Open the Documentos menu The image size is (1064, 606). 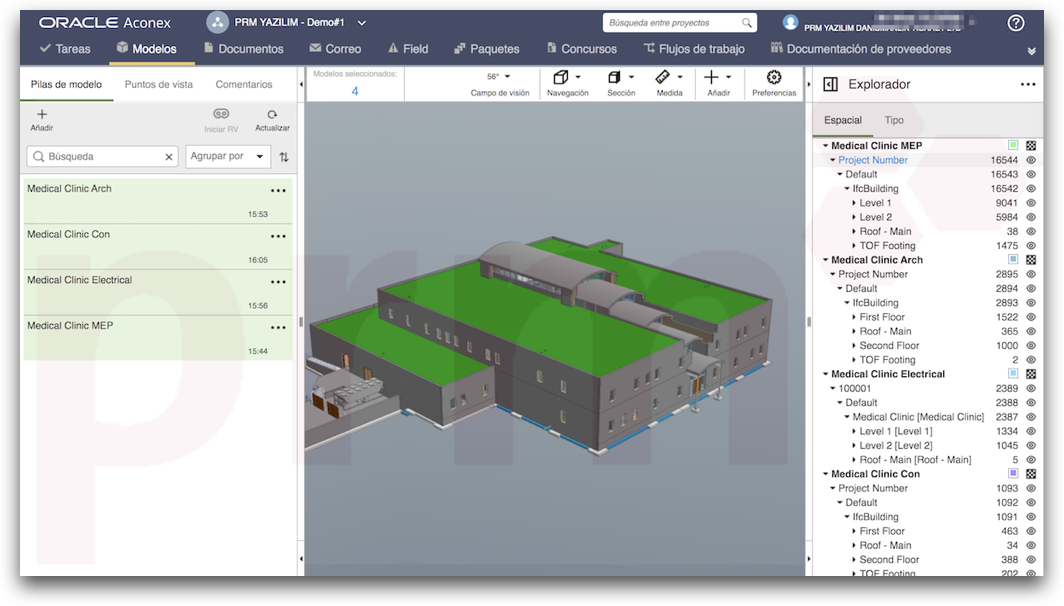[243, 49]
